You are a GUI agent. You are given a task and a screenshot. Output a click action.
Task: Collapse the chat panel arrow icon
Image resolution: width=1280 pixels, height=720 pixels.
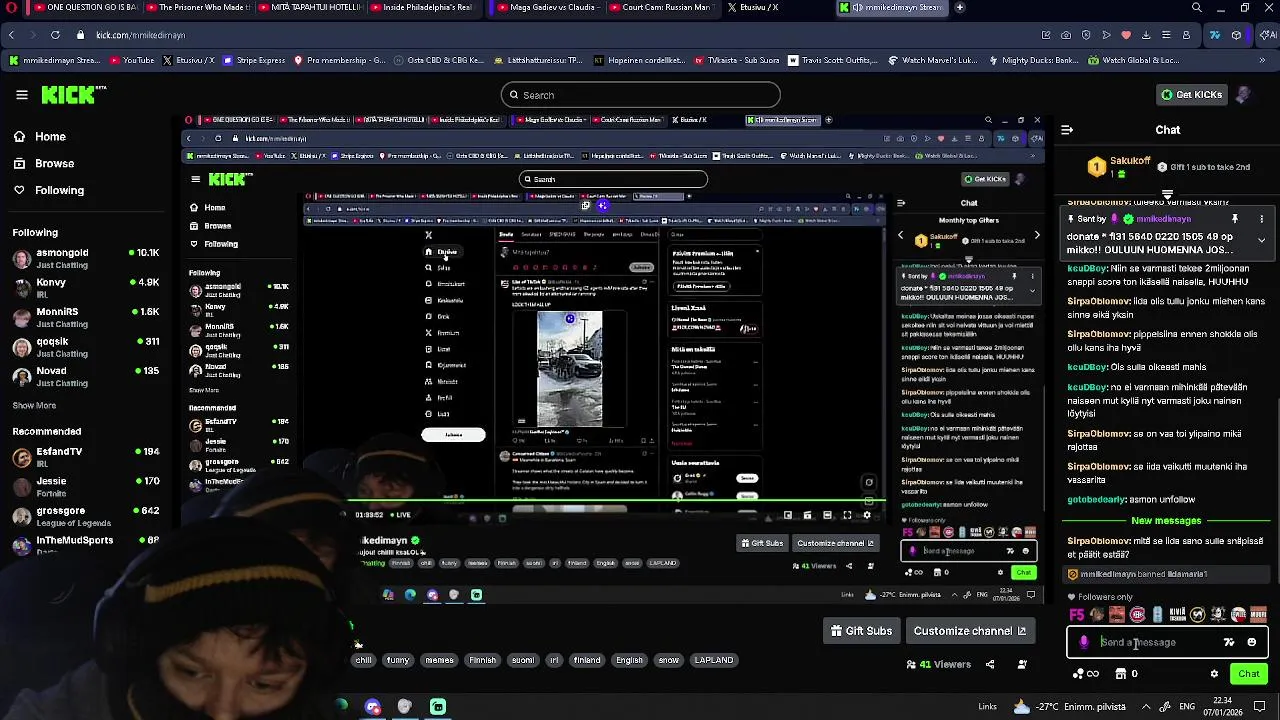pos(1067,130)
